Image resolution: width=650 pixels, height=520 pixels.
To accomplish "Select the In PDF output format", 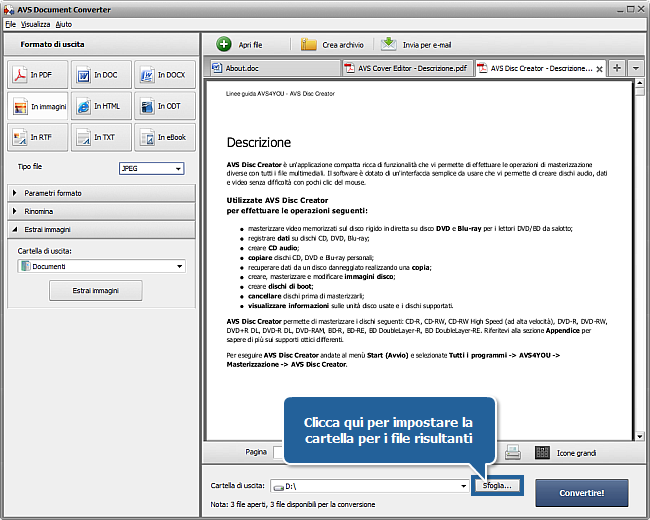I will click(37, 75).
